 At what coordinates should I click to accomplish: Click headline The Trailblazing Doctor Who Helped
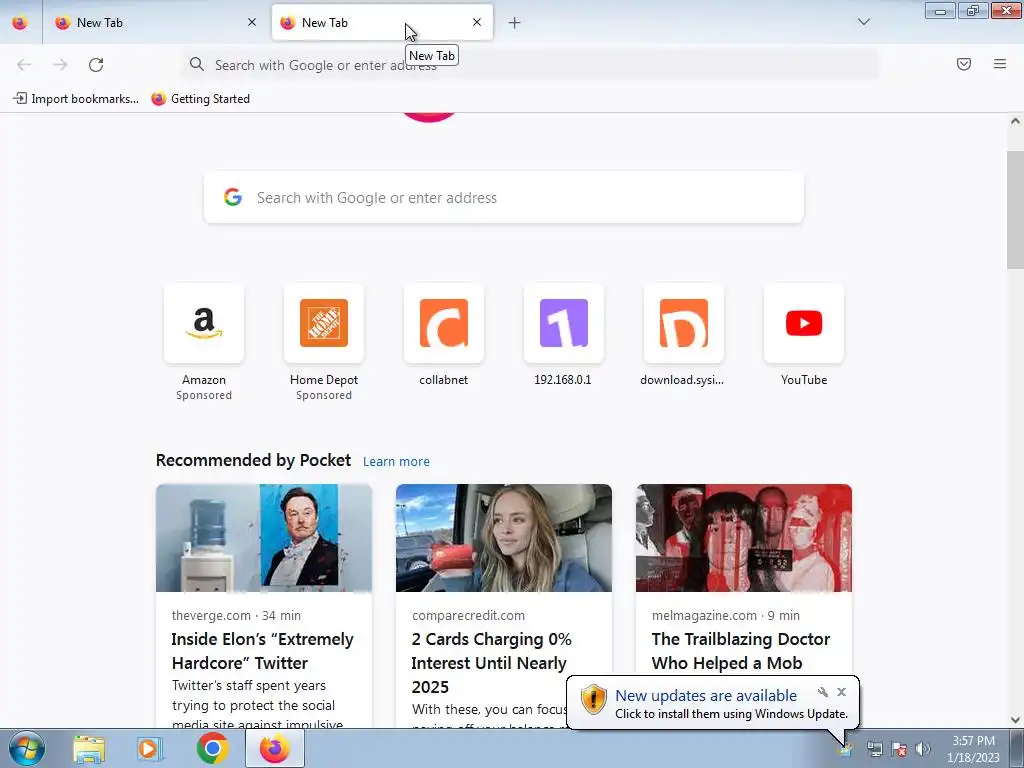[741, 651]
